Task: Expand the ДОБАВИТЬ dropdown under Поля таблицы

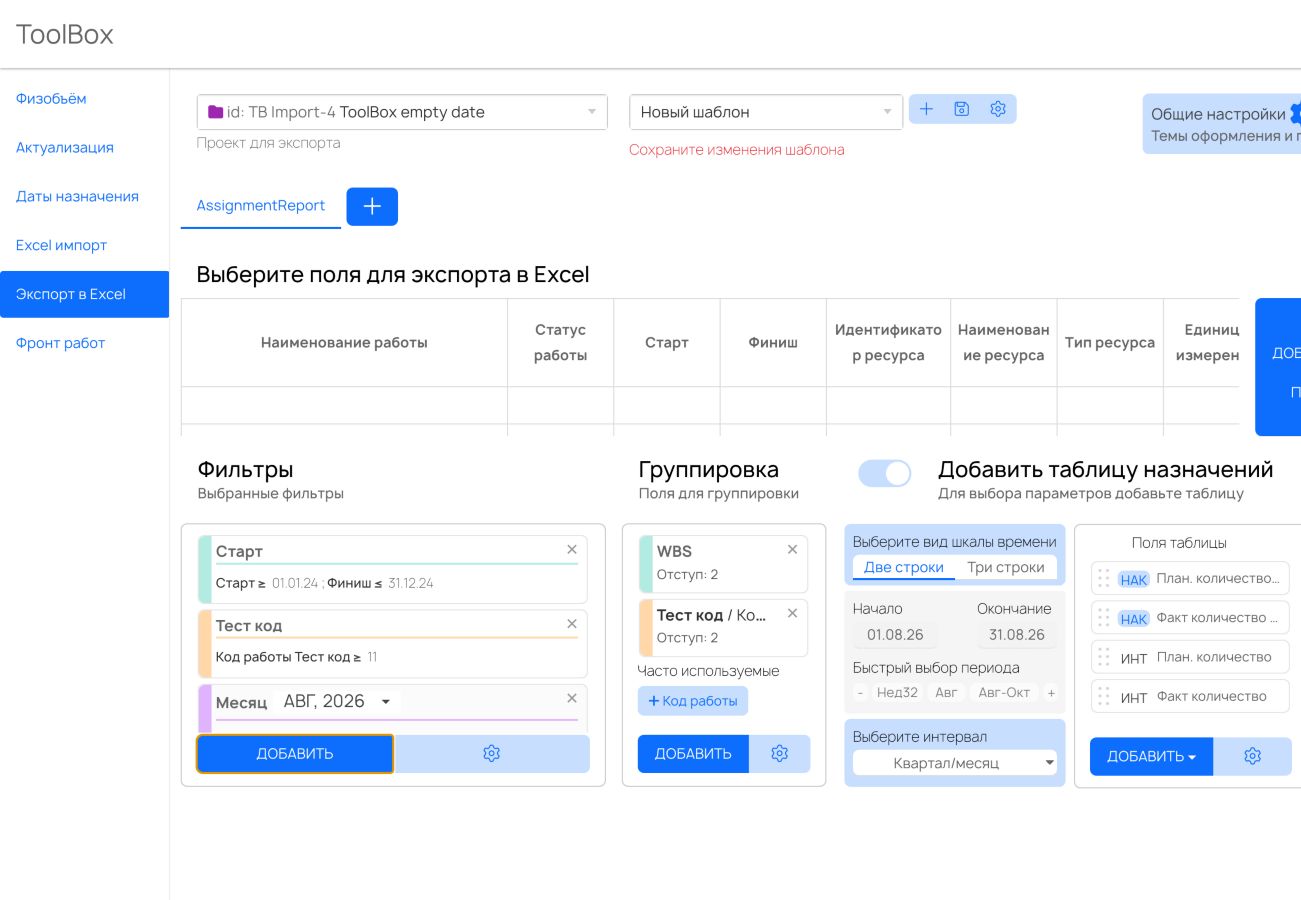Action: [1151, 757]
